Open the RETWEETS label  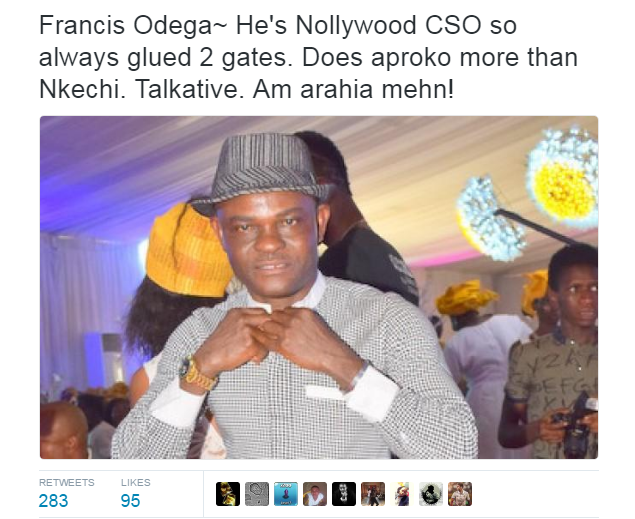pos(66,483)
